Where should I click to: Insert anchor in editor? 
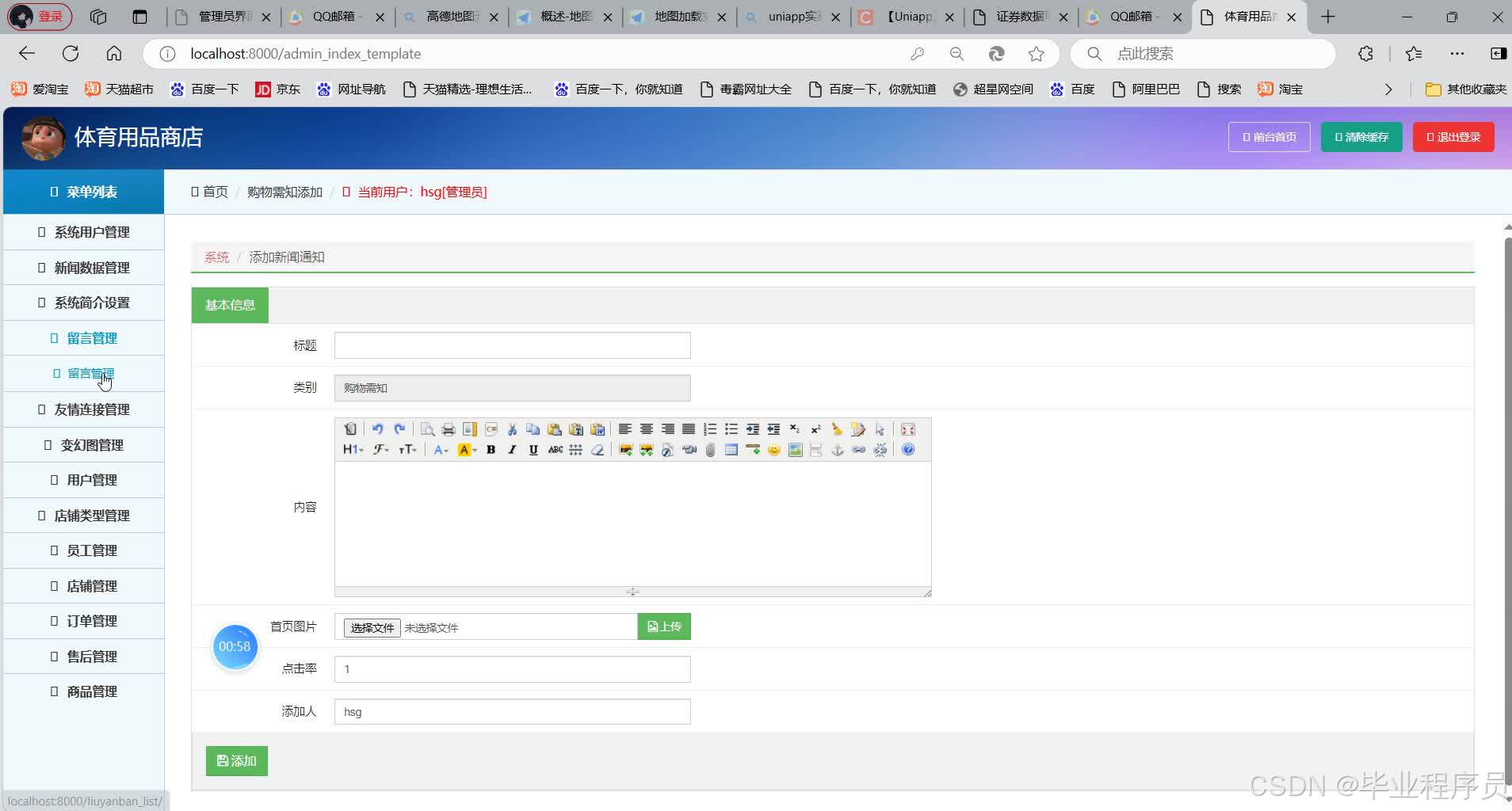click(838, 450)
